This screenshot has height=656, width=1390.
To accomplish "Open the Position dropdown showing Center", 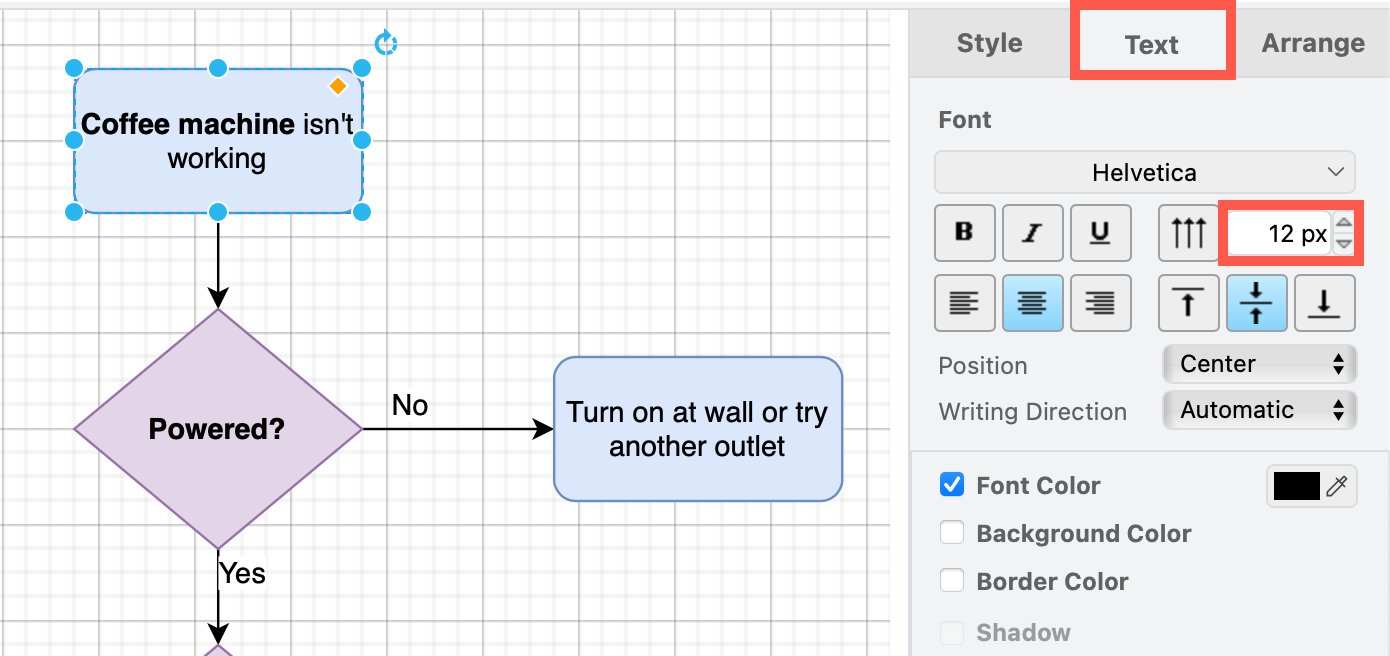I will pyautogui.click(x=1259, y=364).
